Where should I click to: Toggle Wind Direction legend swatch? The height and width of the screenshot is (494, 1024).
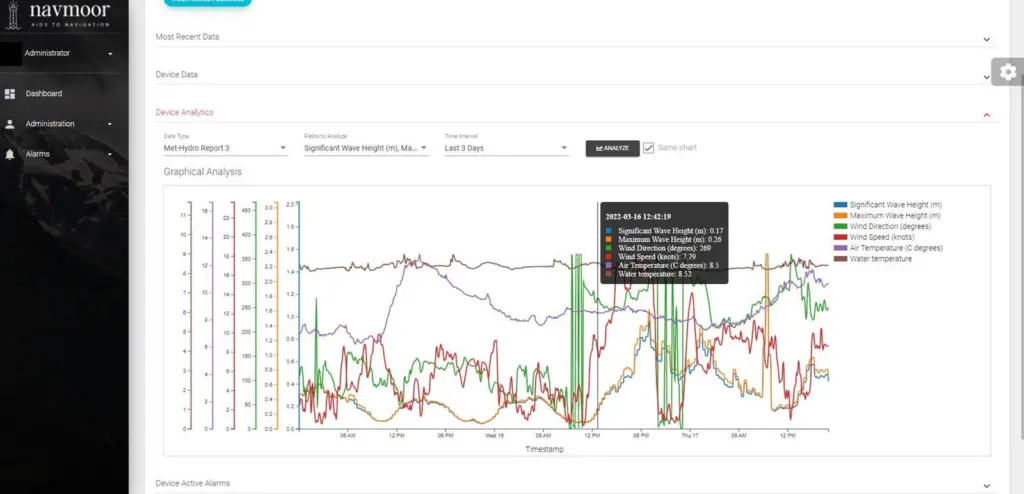[x=840, y=226]
